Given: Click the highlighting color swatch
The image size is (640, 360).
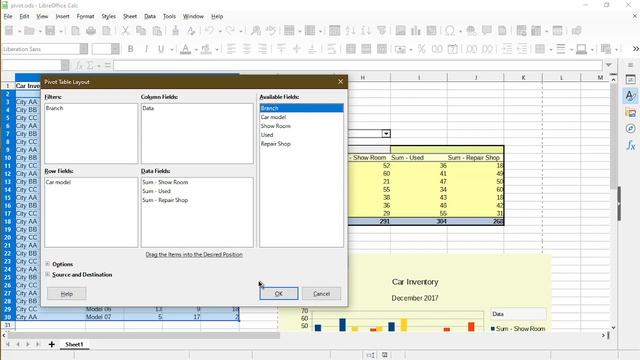Looking at the screenshot, I should pos(207,49).
